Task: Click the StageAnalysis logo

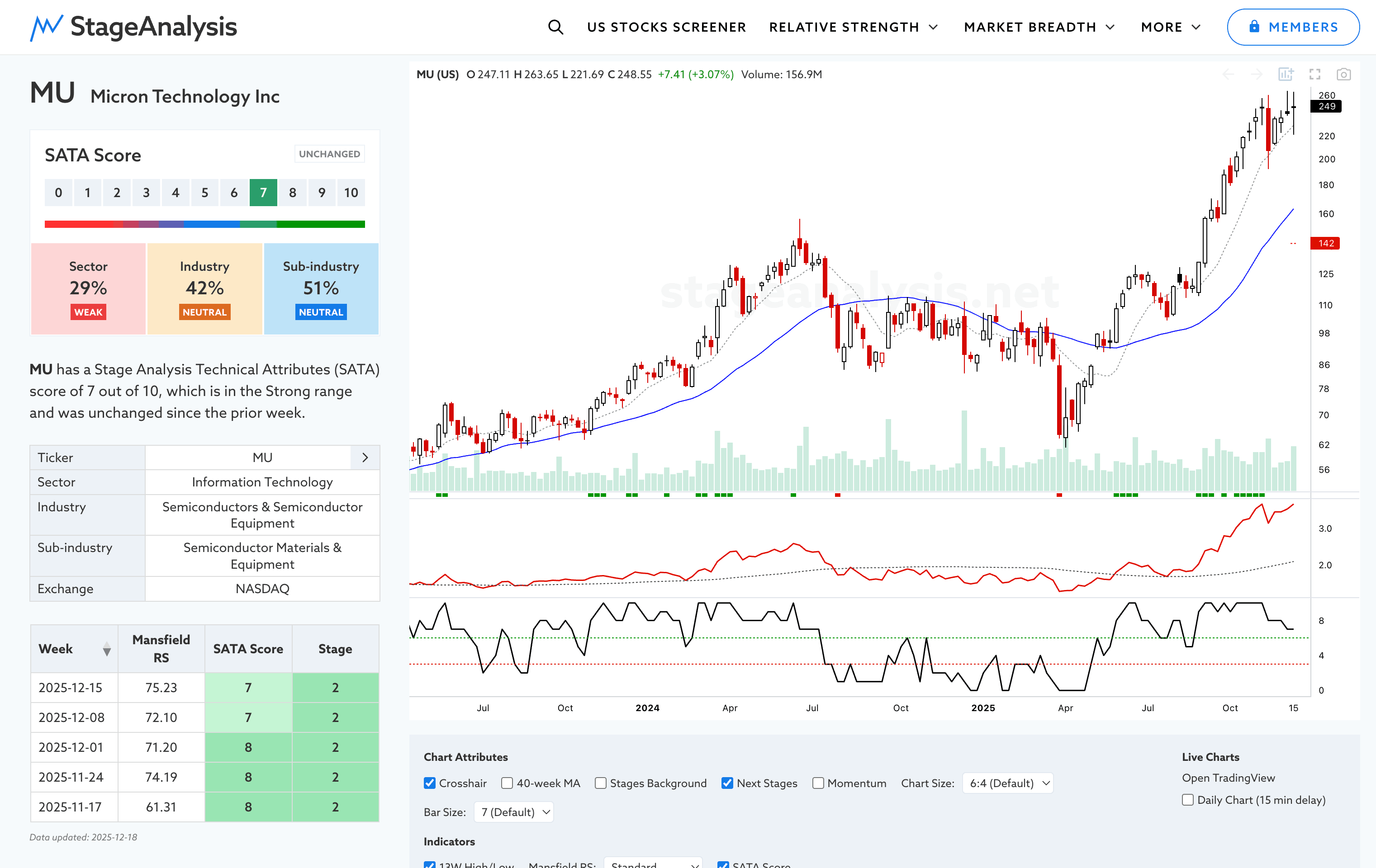Action: 133,27
